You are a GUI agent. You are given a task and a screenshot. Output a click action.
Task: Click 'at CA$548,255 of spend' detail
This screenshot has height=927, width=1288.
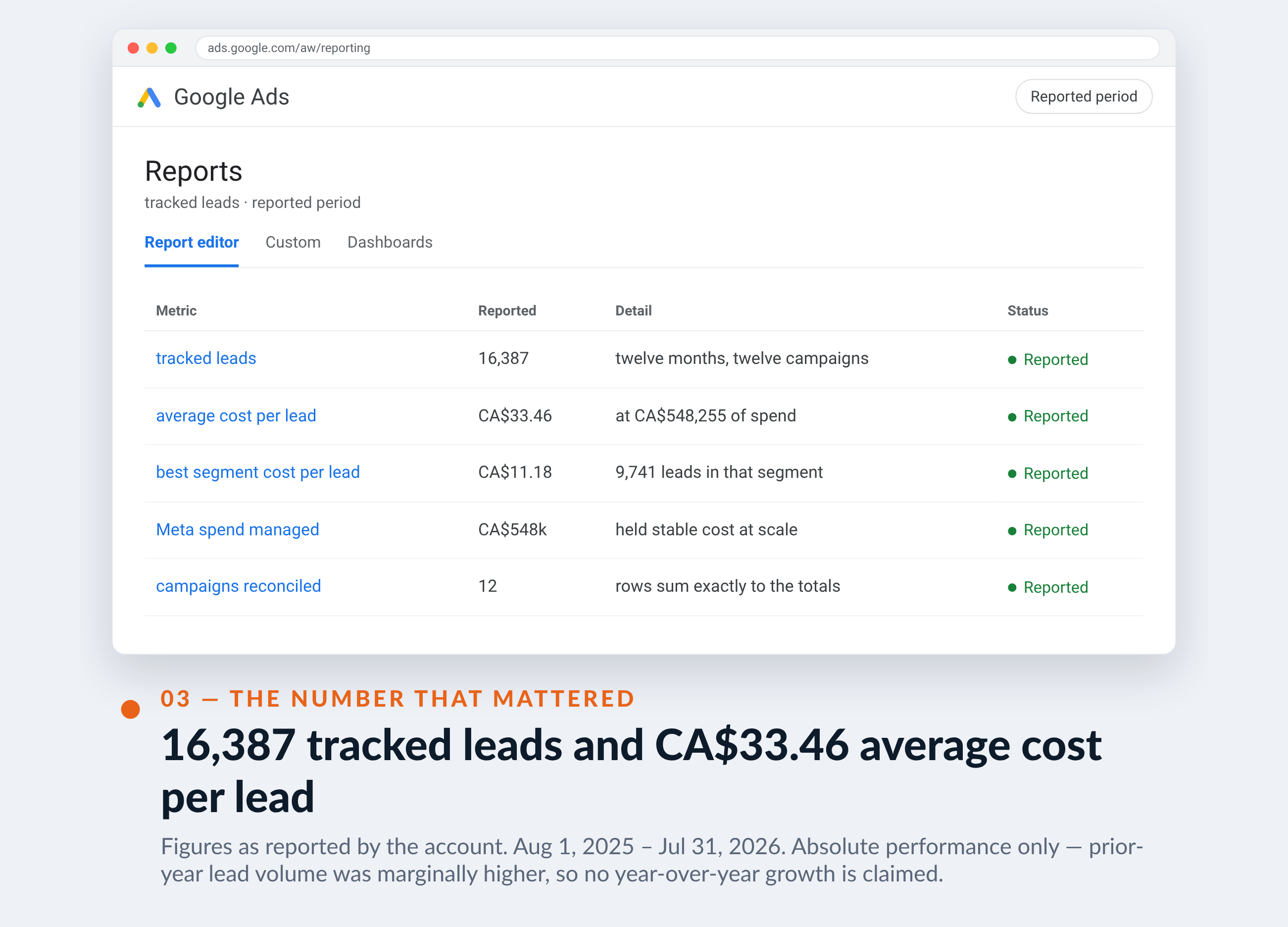click(x=706, y=416)
